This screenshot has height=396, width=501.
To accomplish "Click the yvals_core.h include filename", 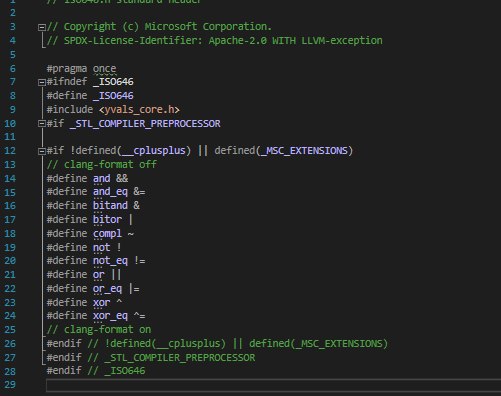I will 139,110.
